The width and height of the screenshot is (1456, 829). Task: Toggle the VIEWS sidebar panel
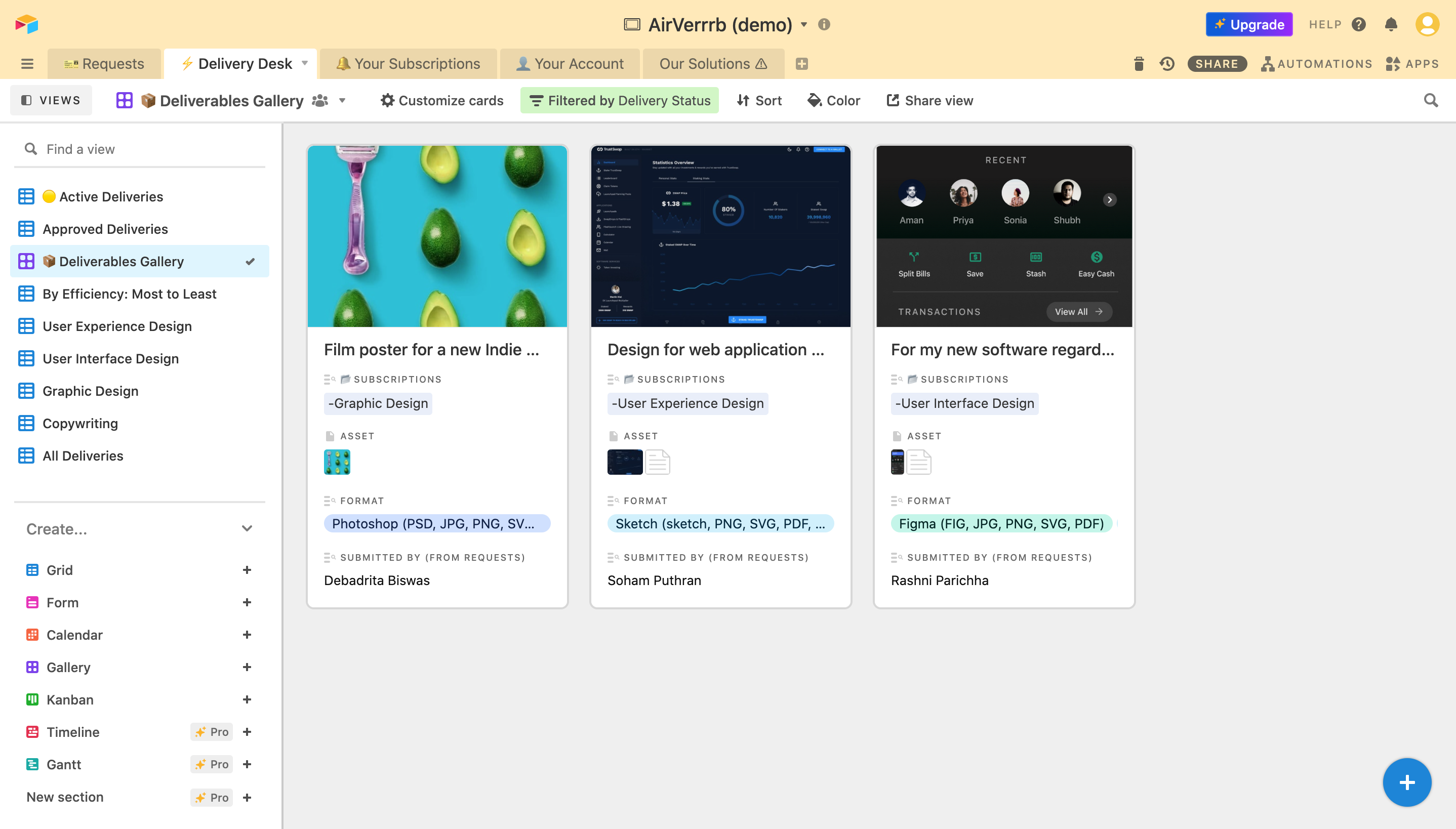(x=51, y=101)
